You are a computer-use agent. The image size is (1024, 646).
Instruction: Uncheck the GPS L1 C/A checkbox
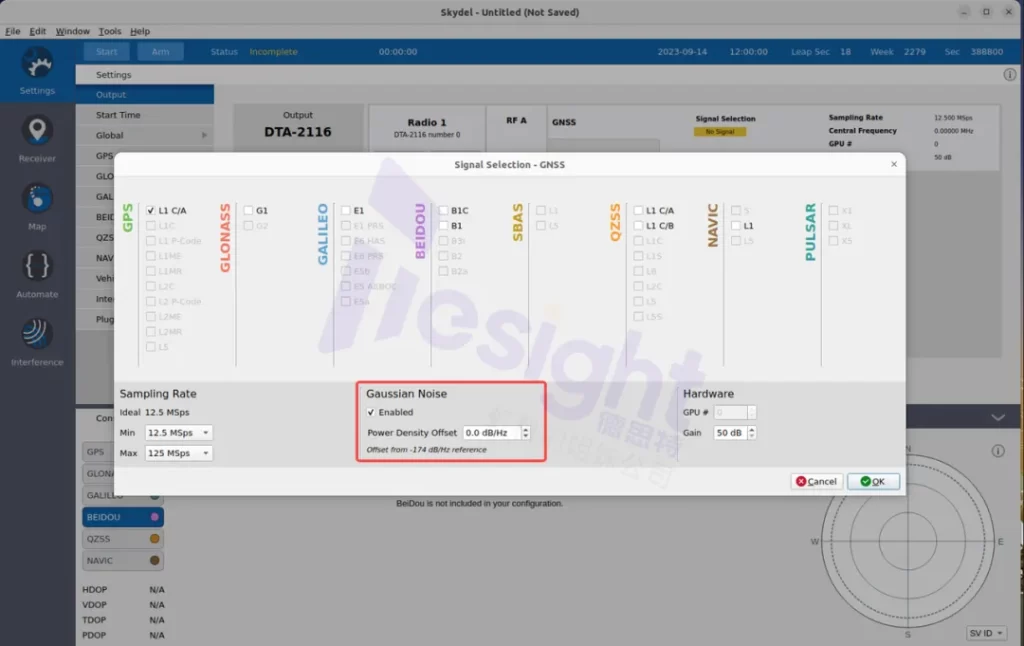(x=151, y=211)
